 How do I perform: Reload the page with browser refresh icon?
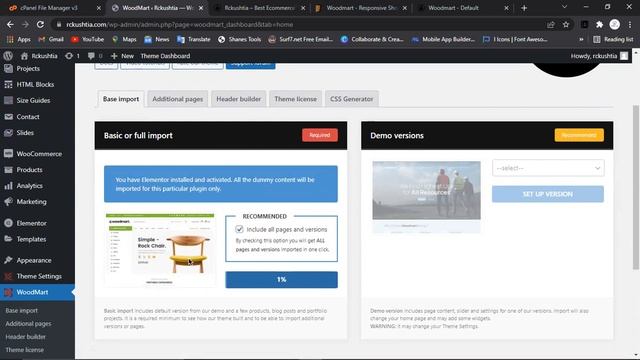(x=40, y=24)
